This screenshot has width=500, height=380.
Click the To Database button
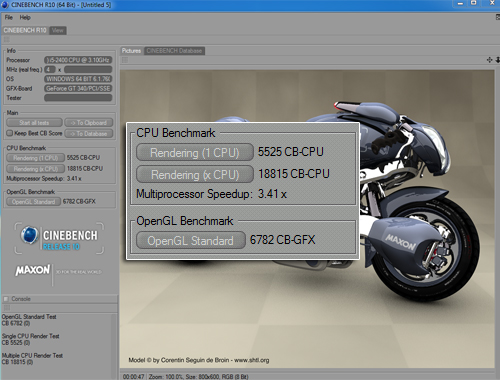point(89,134)
